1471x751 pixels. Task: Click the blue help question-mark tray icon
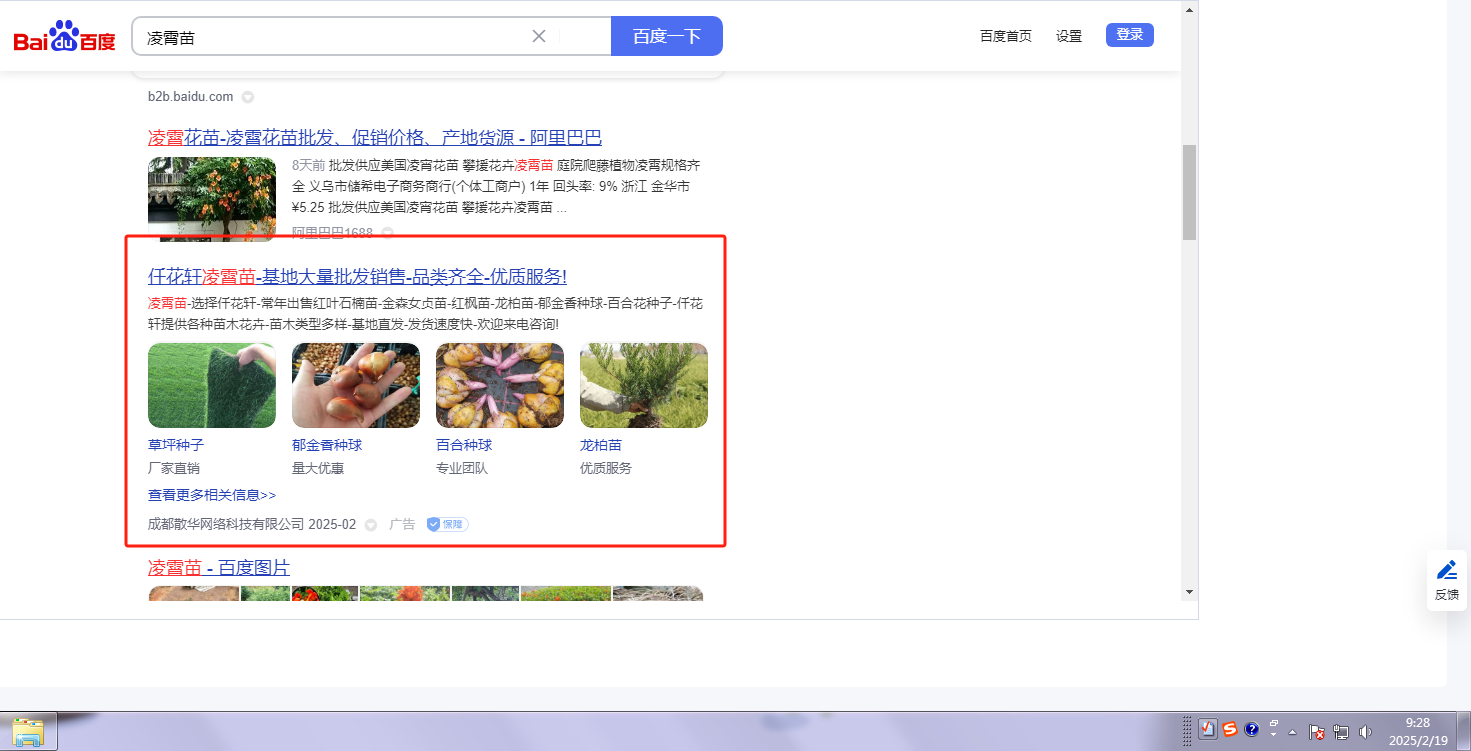[x=1251, y=730]
